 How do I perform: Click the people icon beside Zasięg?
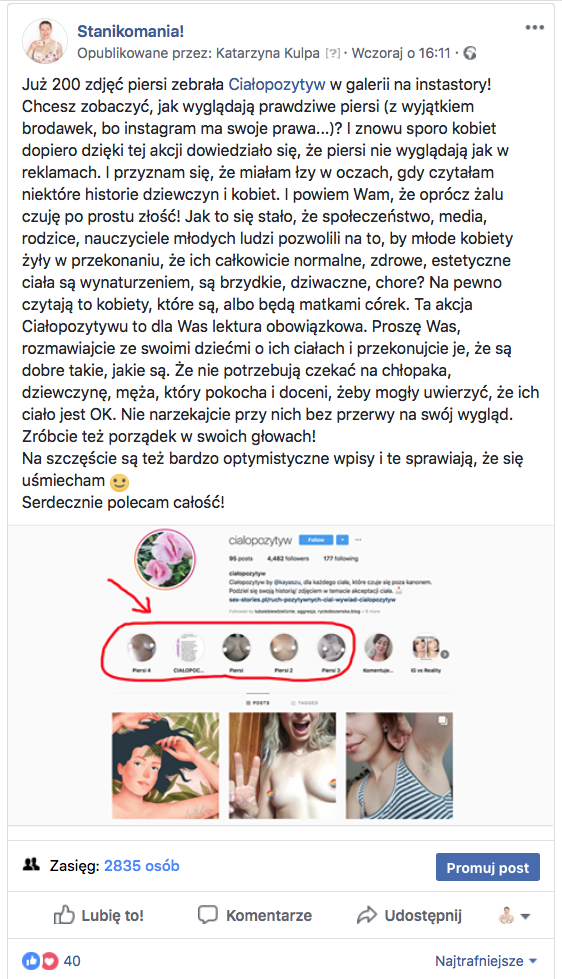(31, 865)
